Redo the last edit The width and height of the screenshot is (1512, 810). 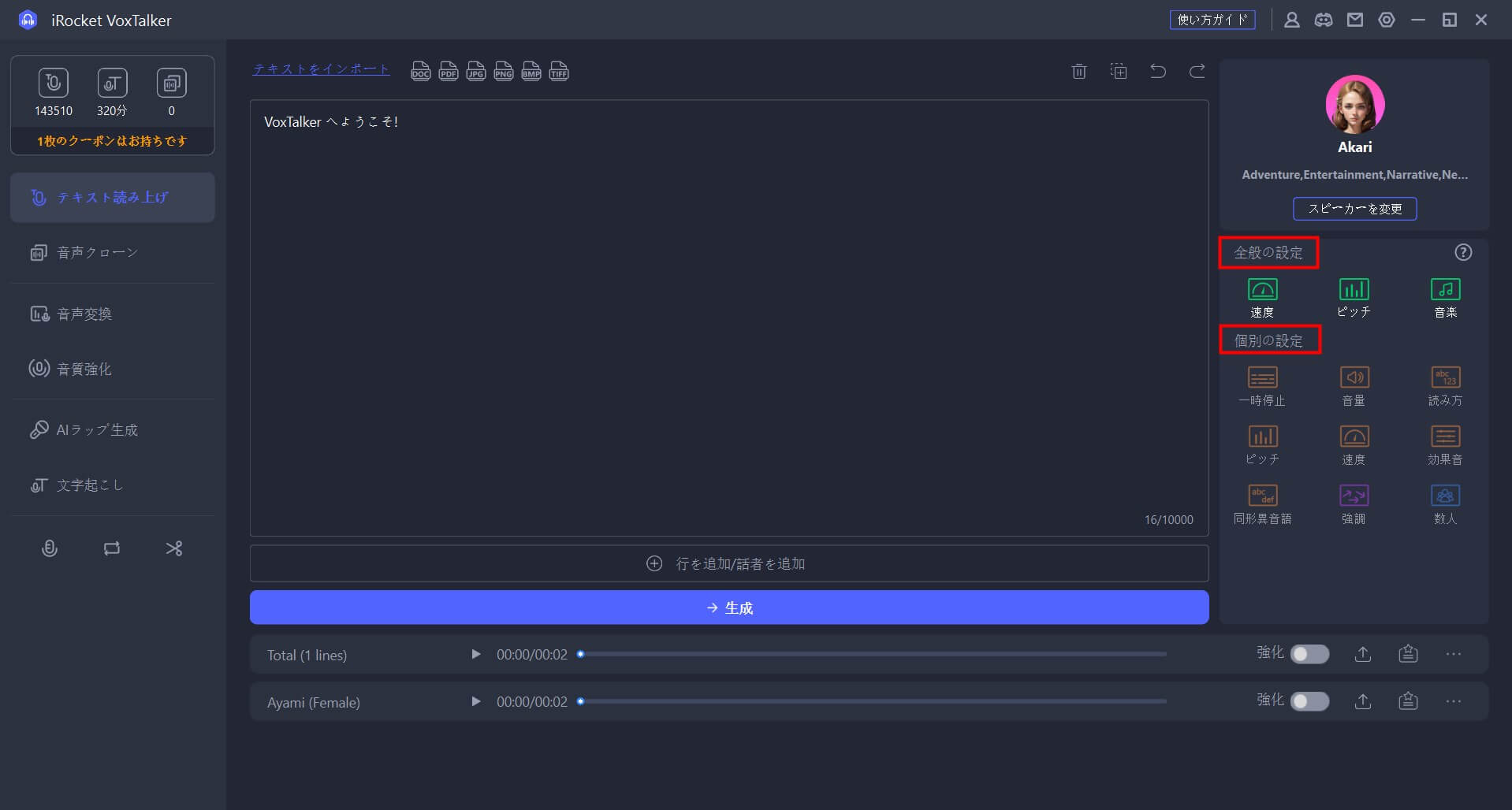[1197, 72]
